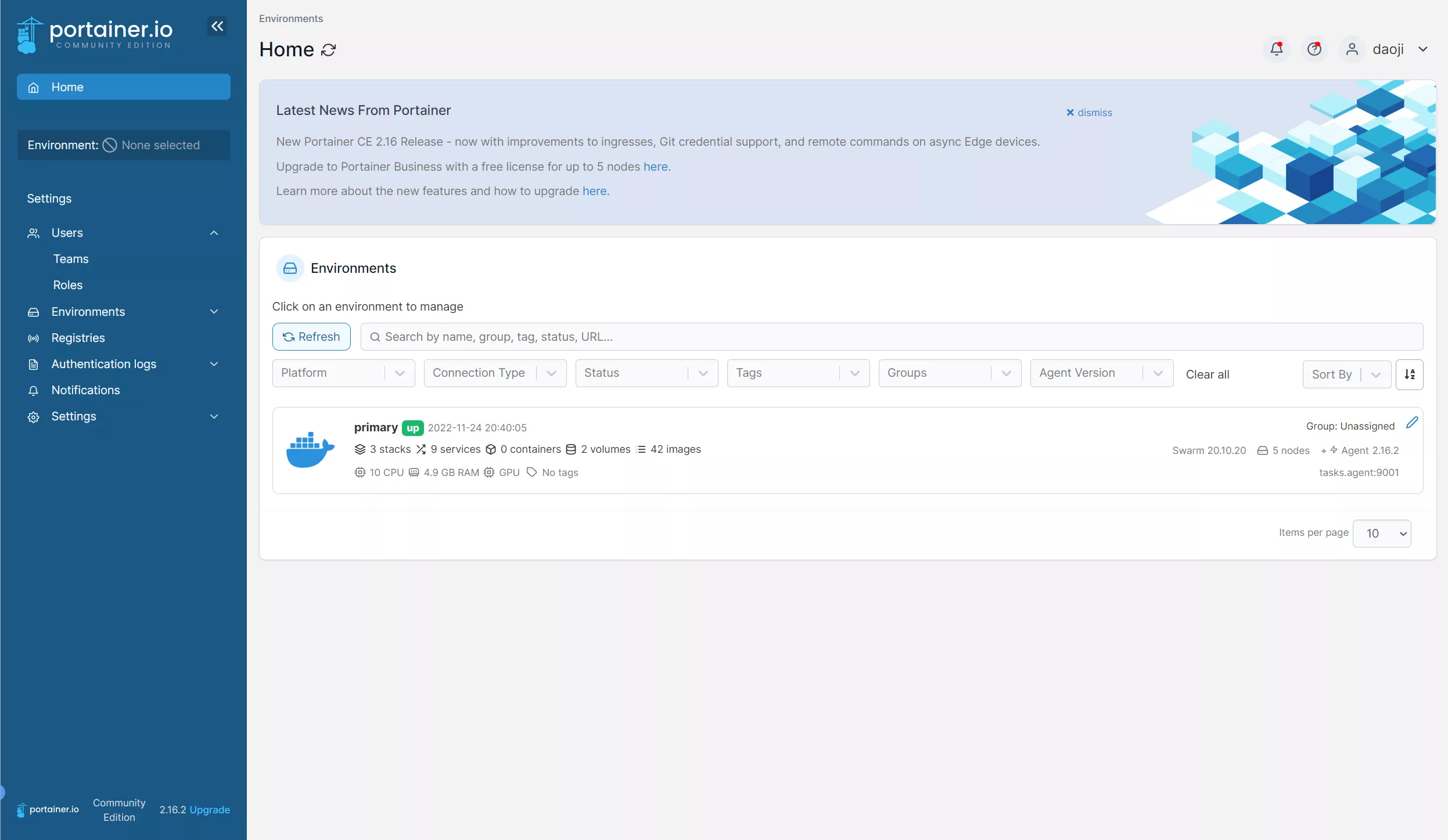
Task: Open the primary environment by its name
Action: 376,427
